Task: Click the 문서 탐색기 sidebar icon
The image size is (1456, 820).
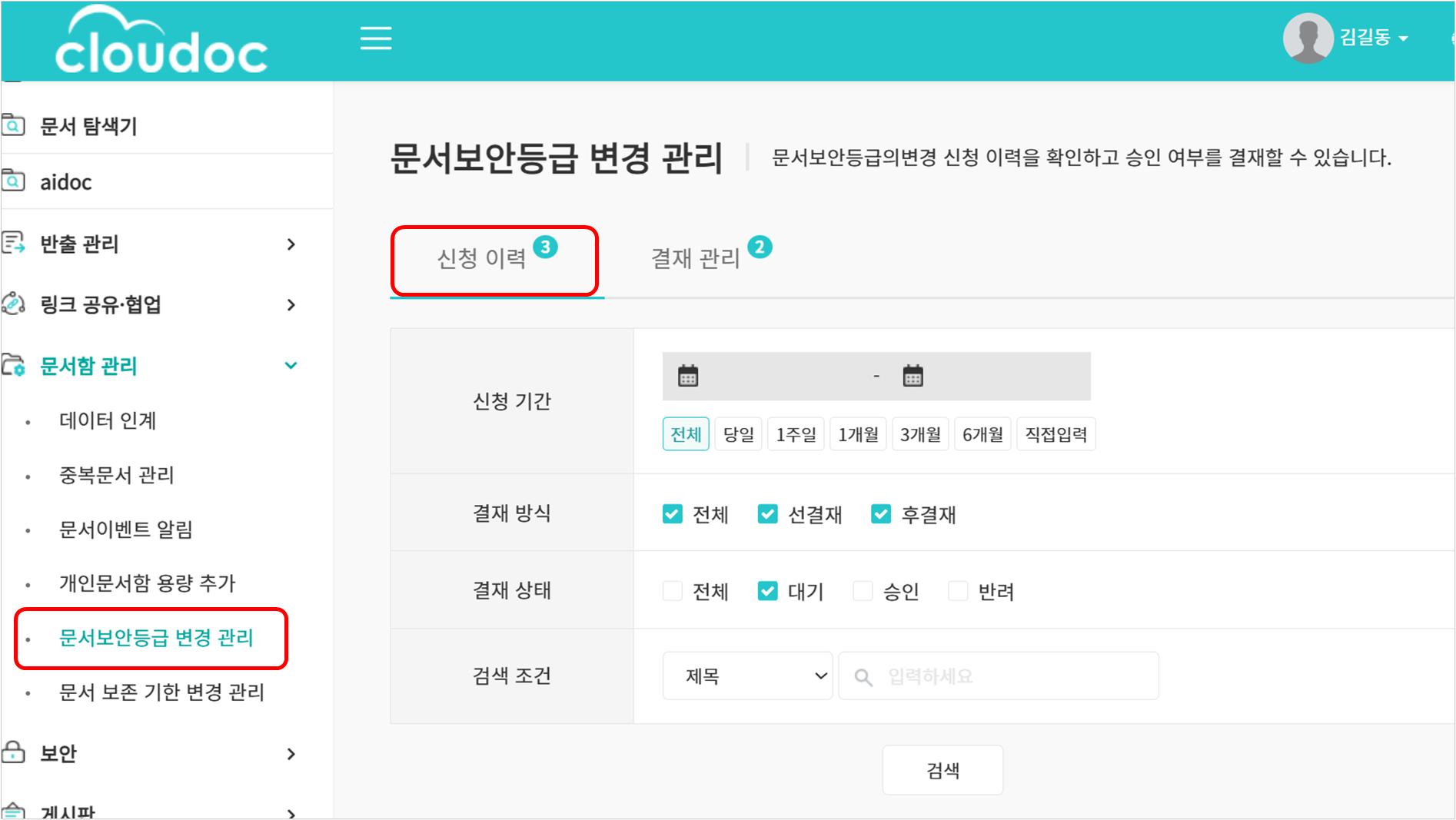Action: point(13,125)
